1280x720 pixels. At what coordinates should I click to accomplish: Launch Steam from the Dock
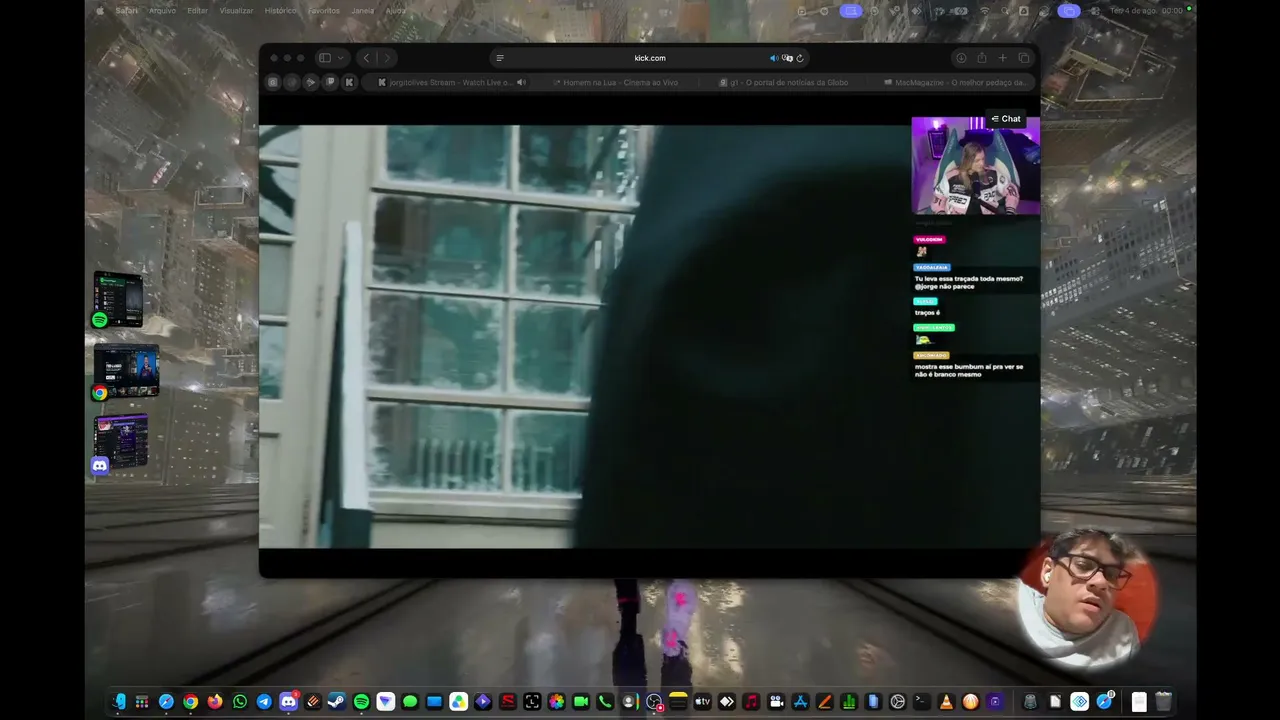pos(337,702)
